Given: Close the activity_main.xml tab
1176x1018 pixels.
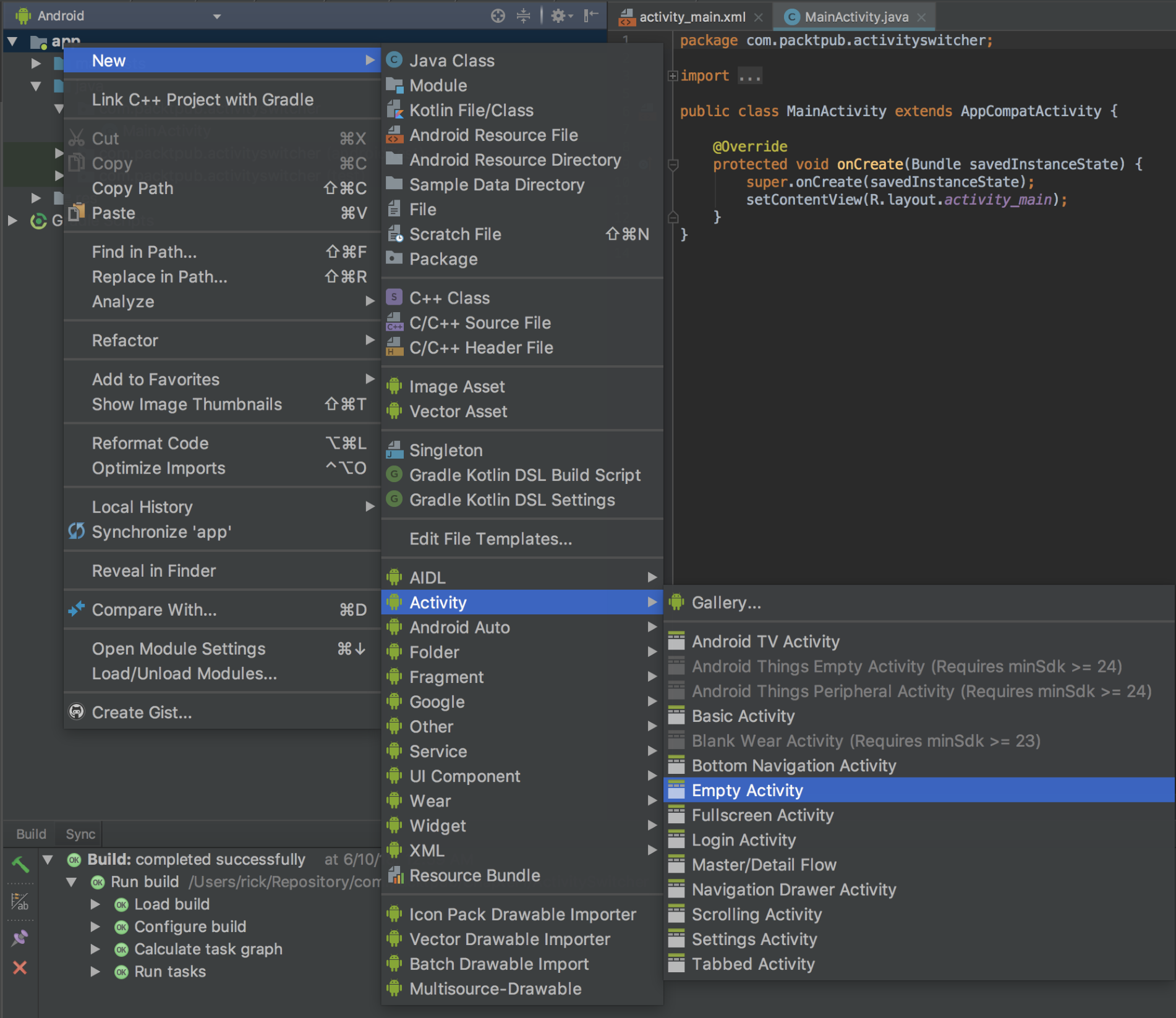Looking at the screenshot, I should 758,17.
